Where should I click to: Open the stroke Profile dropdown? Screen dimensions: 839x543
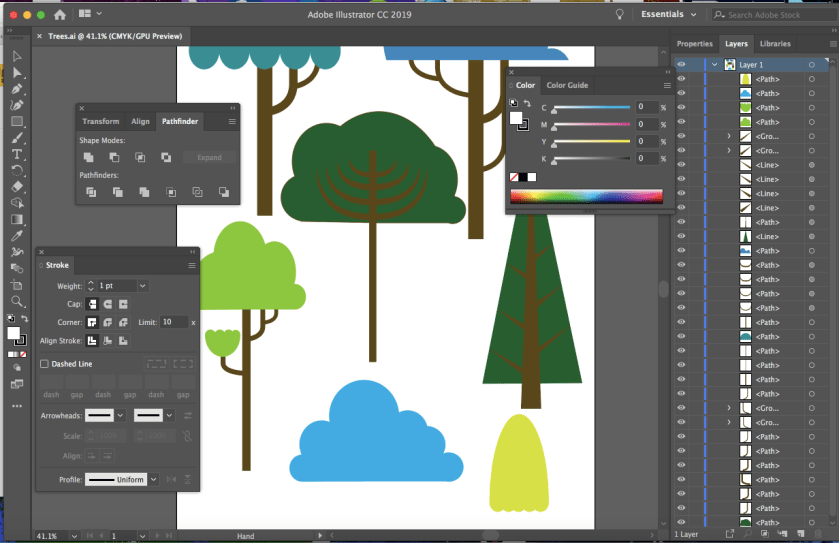[154, 479]
